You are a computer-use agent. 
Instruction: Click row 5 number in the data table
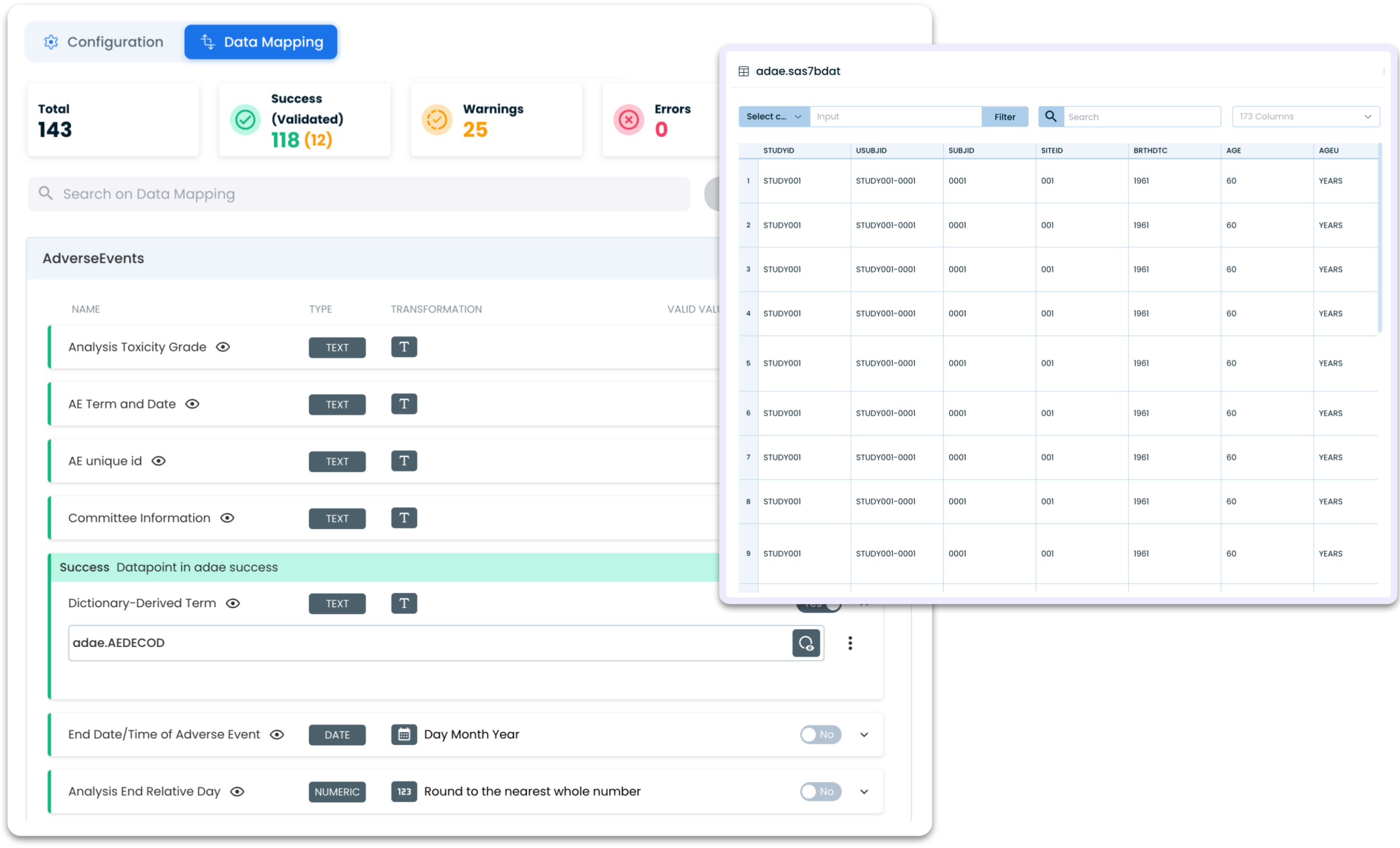point(748,363)
